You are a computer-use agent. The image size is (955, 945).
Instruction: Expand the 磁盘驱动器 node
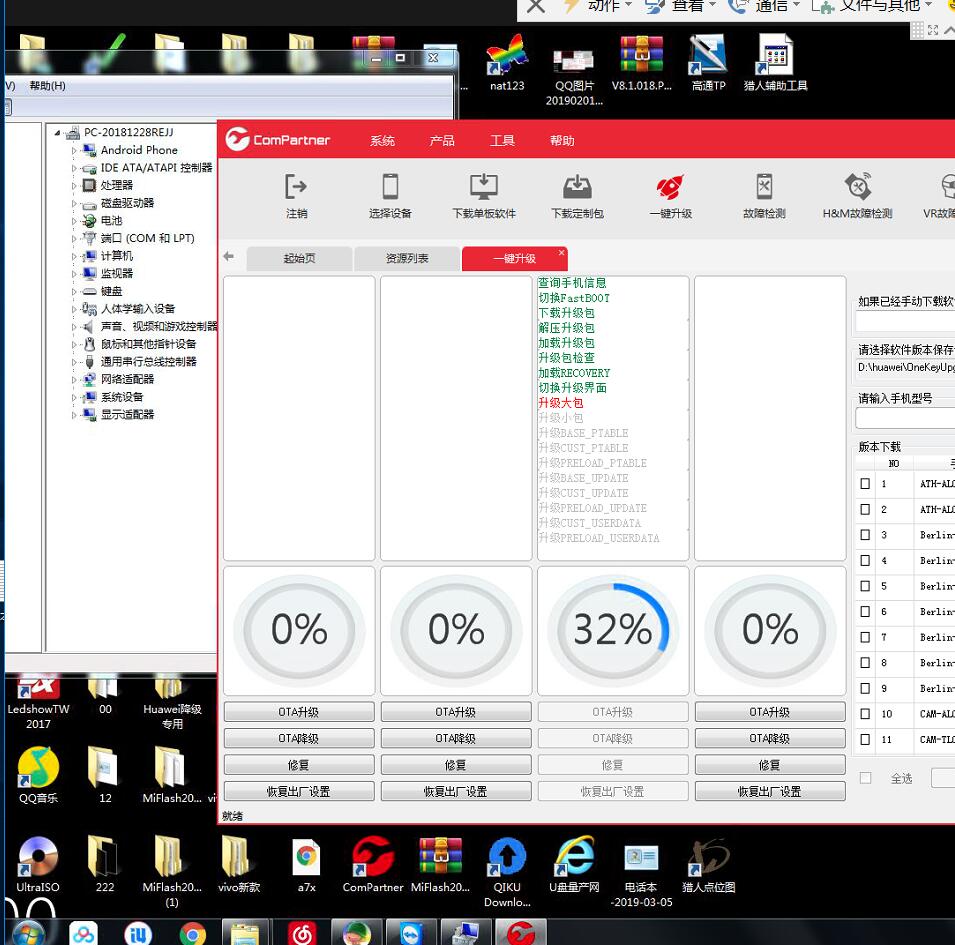click(x=74, y=203)
